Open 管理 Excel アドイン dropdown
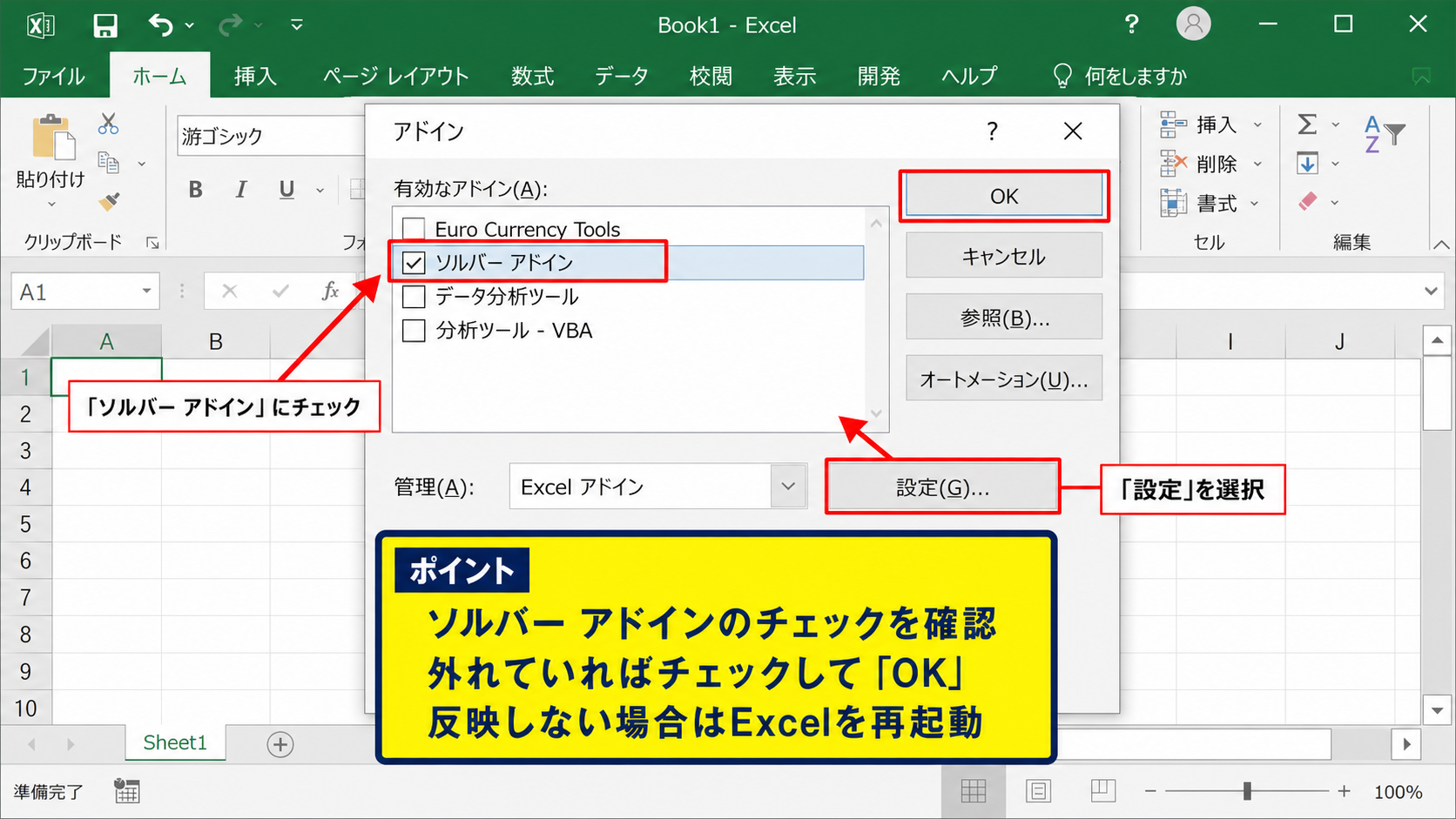The width and height of the screenshot is (1456, 819). (788, 487)
